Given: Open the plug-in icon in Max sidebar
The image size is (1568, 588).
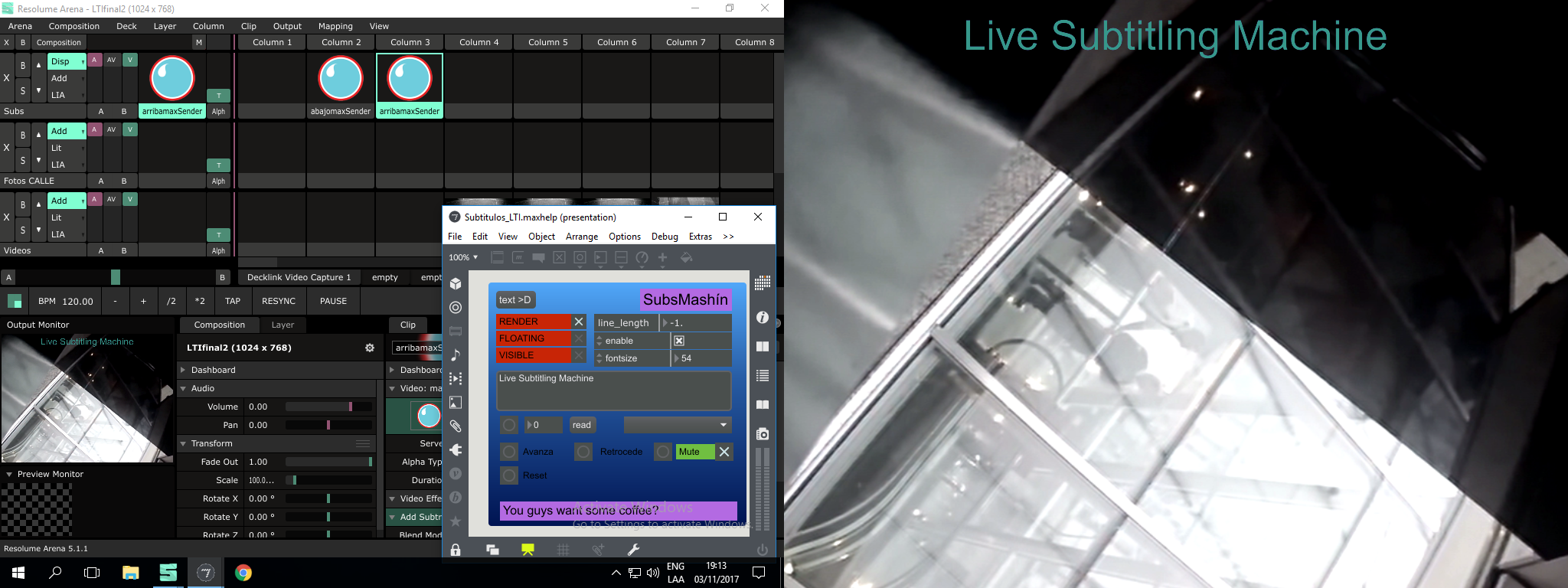Looking at the screenshot, I should (456, 449).
